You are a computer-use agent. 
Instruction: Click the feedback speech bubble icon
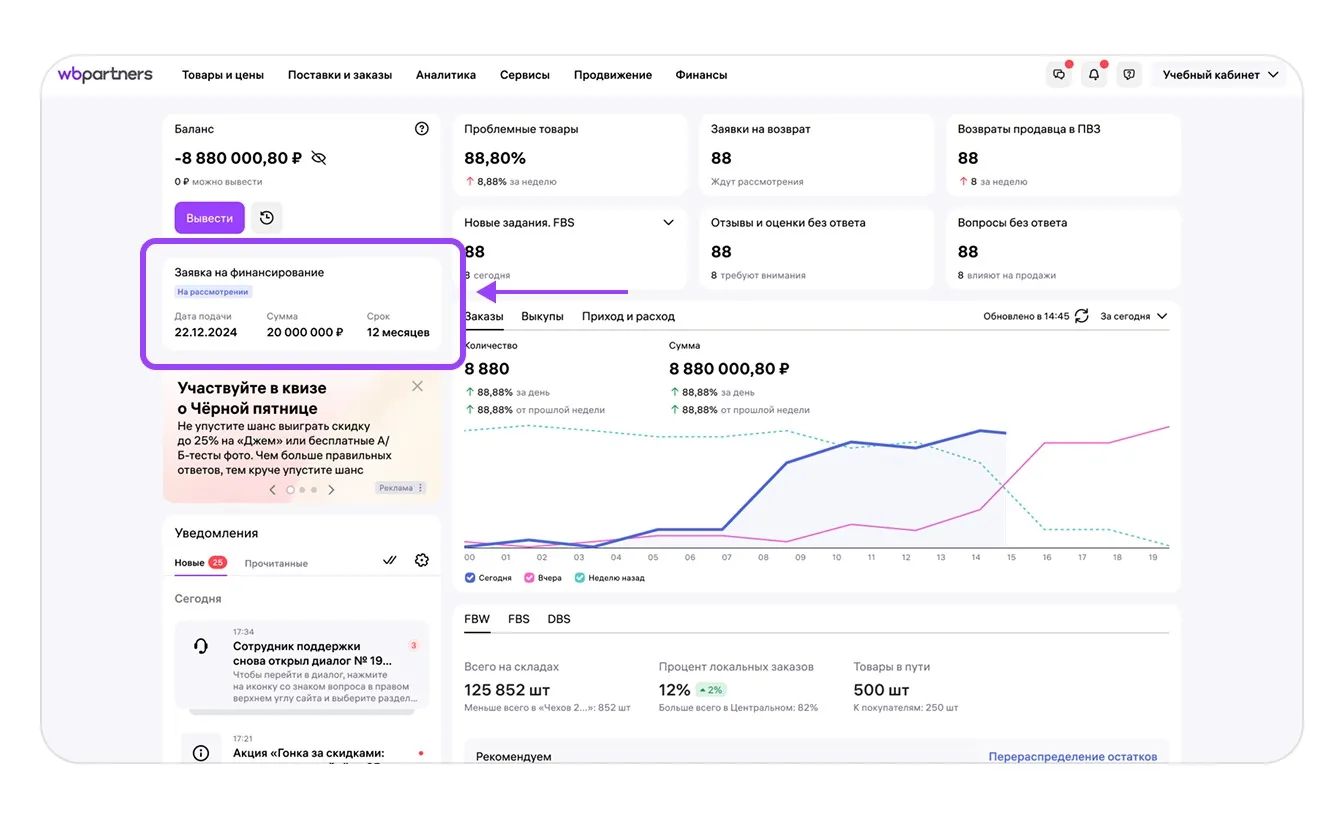[1129, 75]
